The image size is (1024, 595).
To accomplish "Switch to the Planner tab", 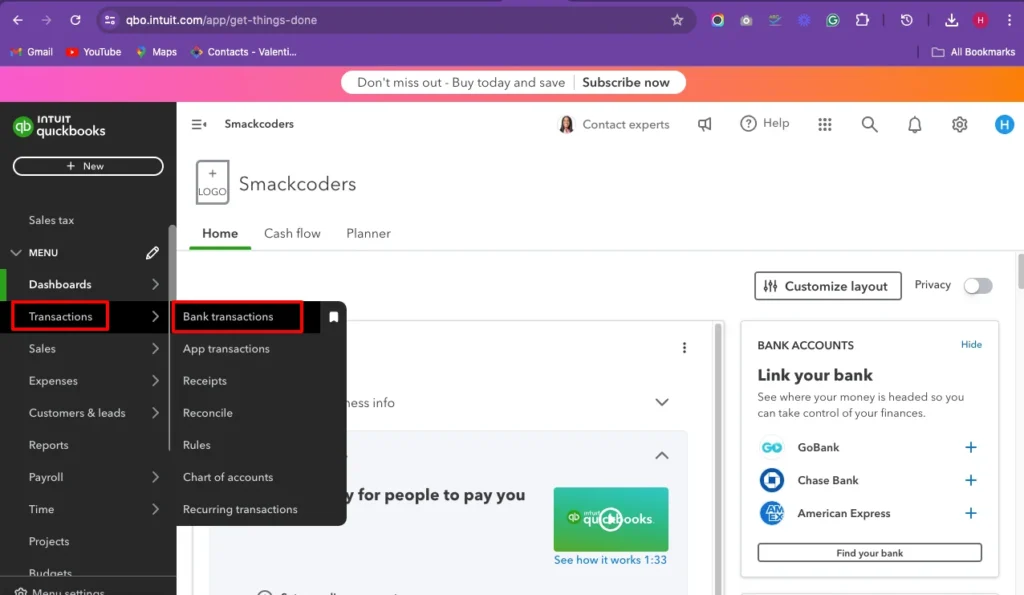I will pos(368,234).
